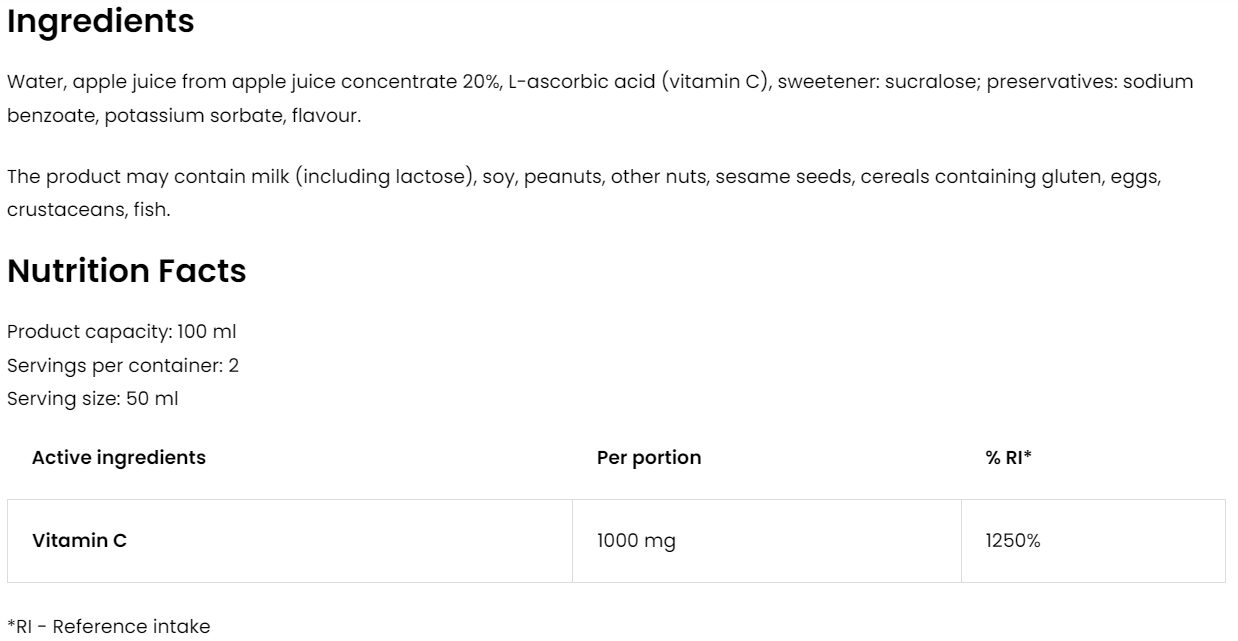Click the 'Serving size: 50 ml' line
Viewport: 1238px width, 641px height.
pos(93,398)
